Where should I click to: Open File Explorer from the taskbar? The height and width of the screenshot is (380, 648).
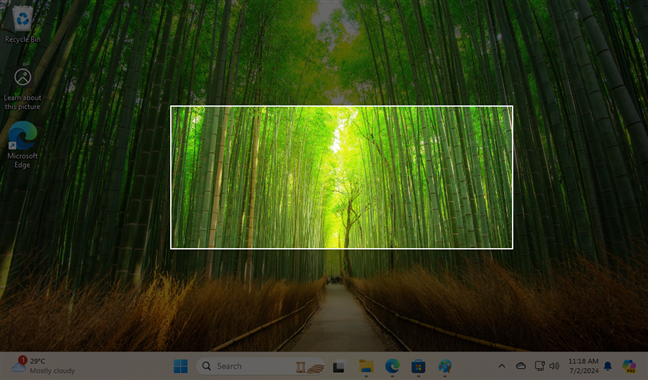click(x=366, y=366)
